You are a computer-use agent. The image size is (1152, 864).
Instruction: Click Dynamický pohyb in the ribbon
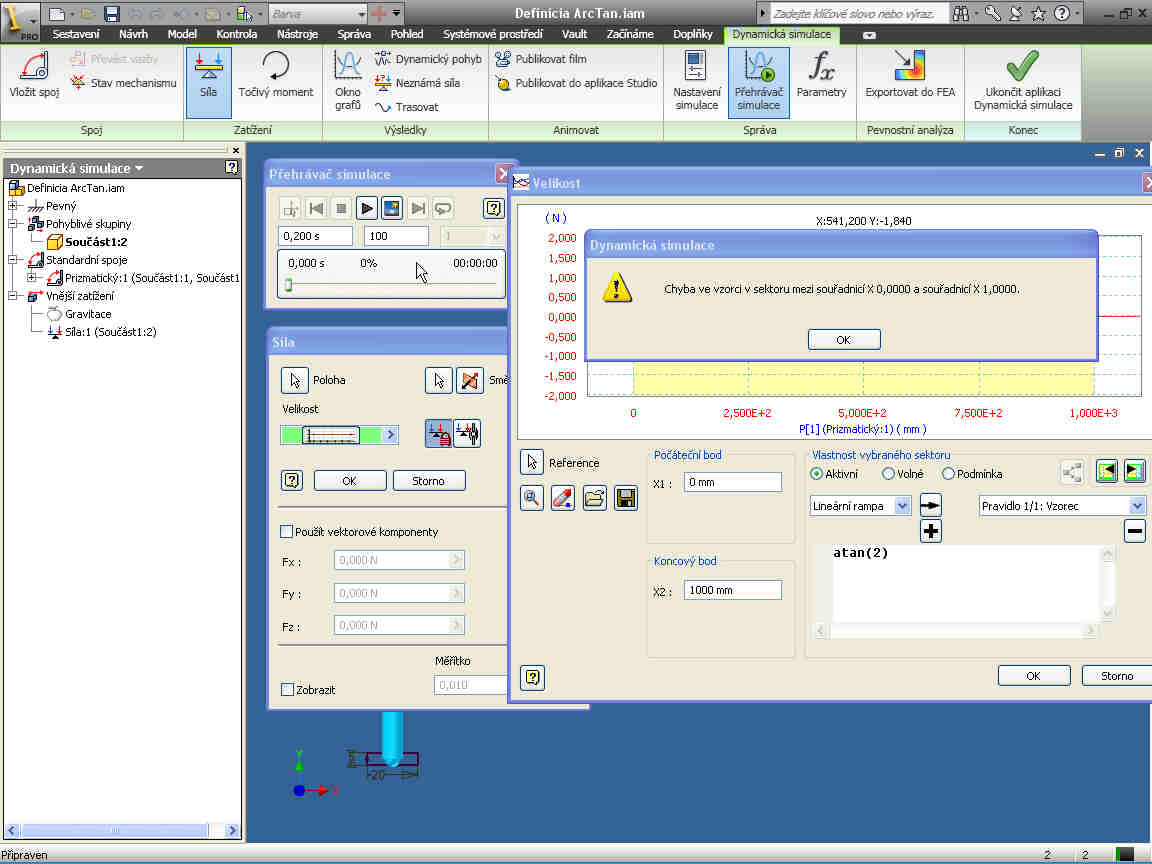click(428, 59)
